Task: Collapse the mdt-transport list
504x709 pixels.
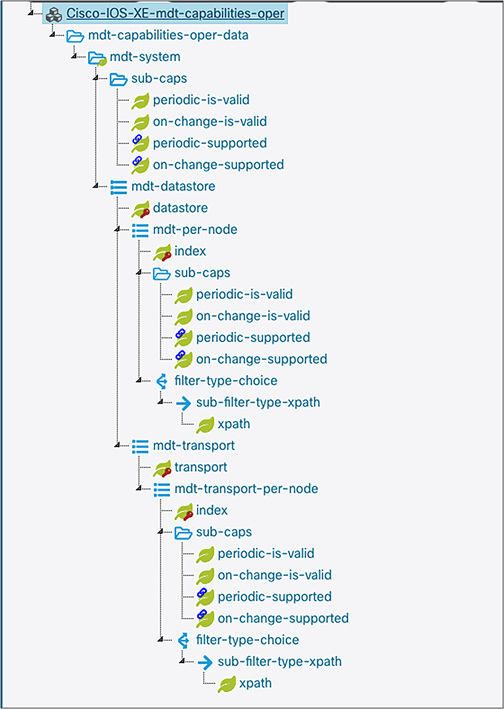Action: point(117,445)
